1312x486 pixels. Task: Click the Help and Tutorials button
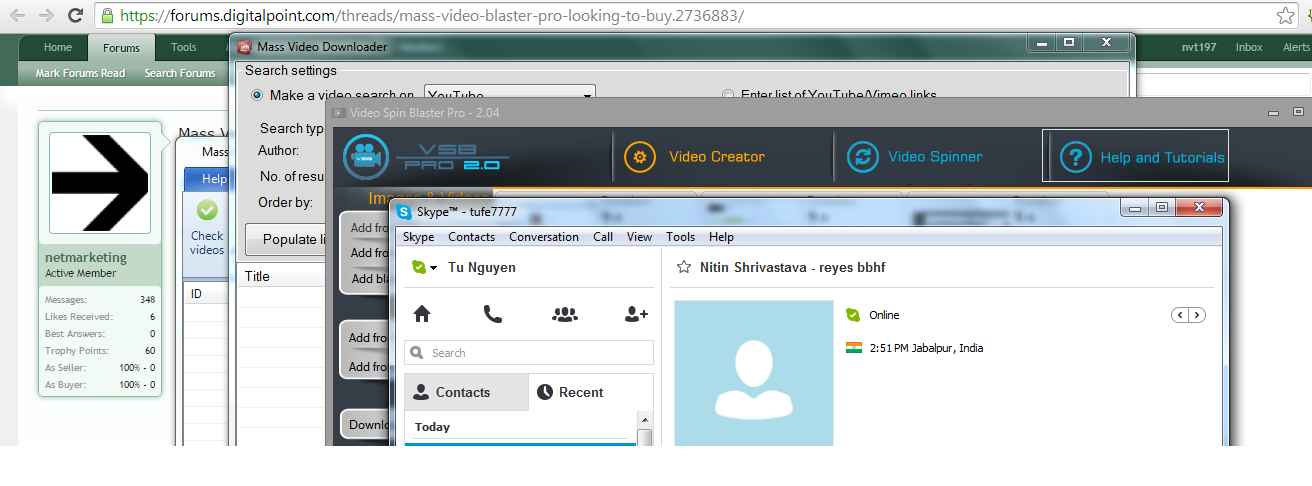(1135, 157)
